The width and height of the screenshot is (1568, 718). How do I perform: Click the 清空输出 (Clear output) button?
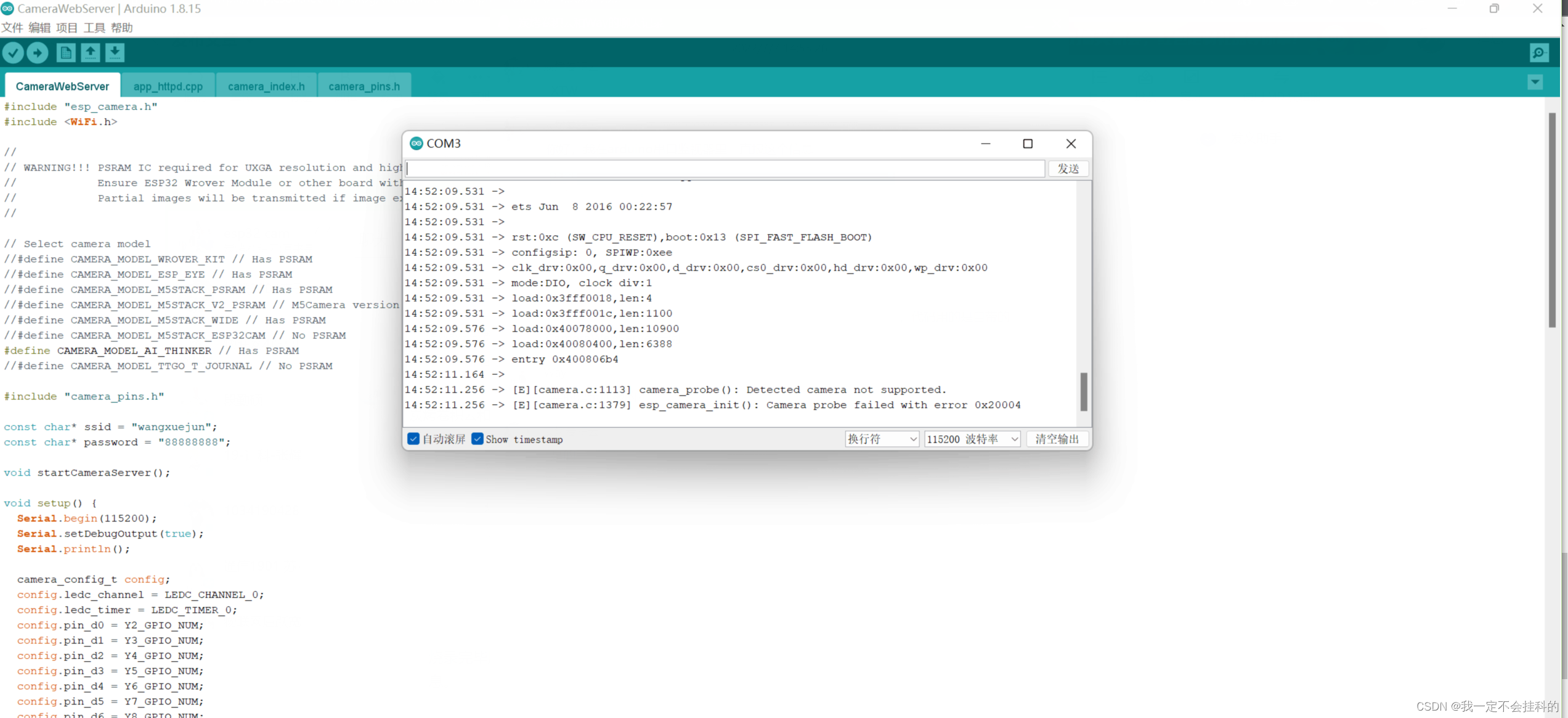tap(1057, 439)
